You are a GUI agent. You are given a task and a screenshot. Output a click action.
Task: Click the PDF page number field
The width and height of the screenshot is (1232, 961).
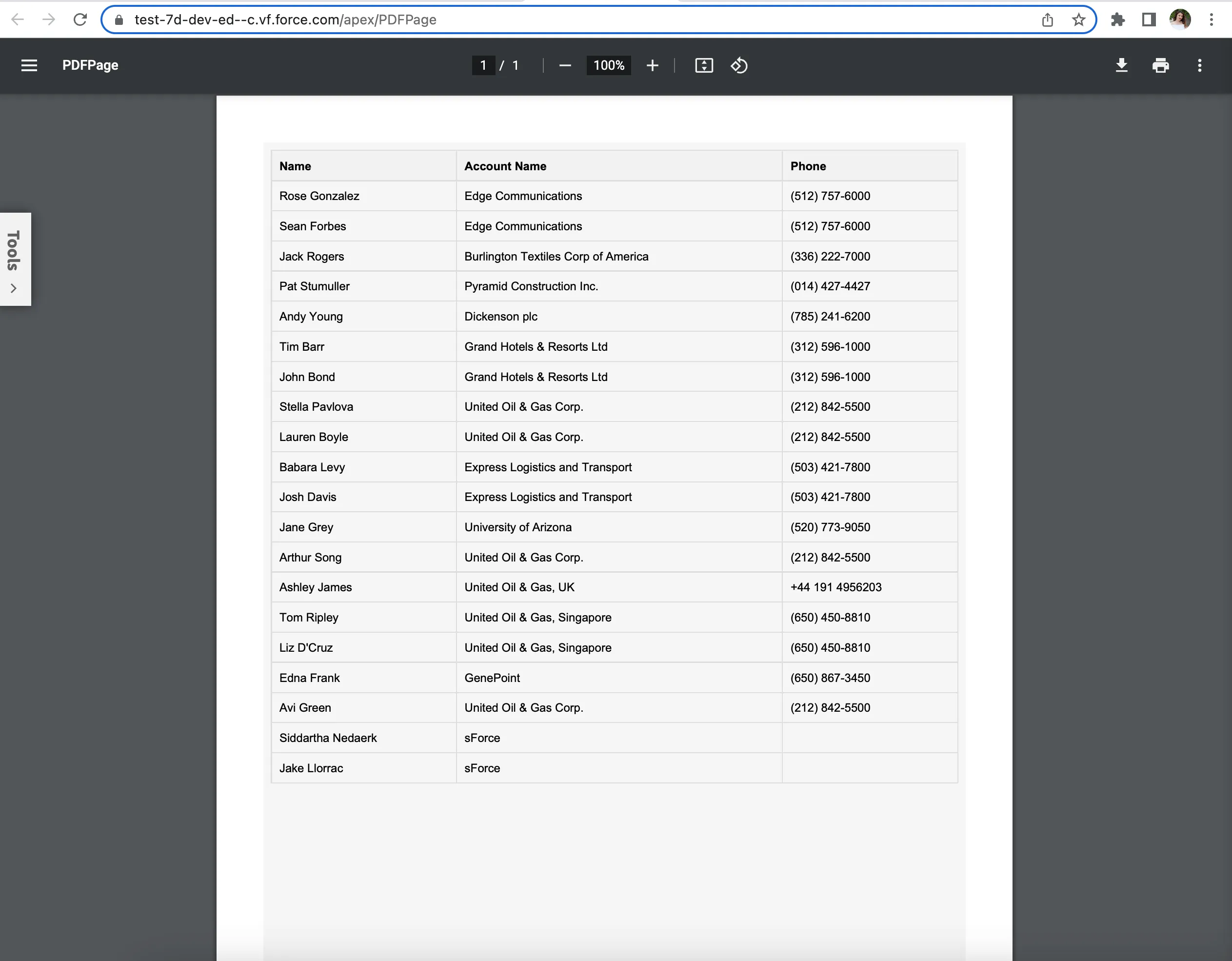tap(483, 65)
